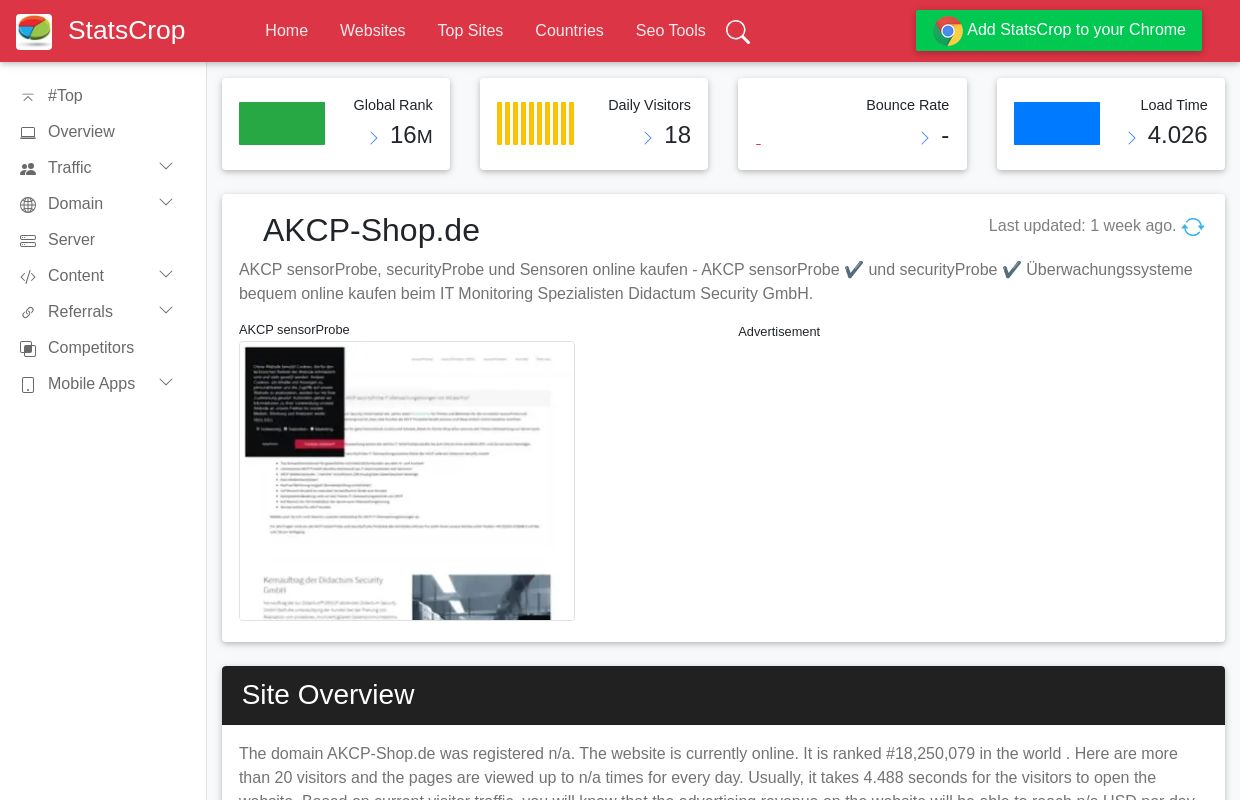
Task: Click the Content code icon
Action: tap(28, 276)
